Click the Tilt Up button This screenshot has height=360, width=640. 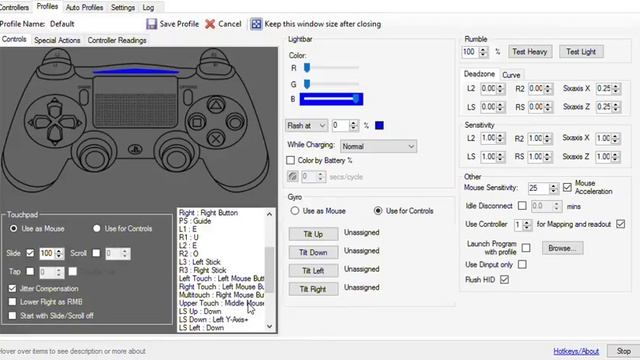(313, 234)
